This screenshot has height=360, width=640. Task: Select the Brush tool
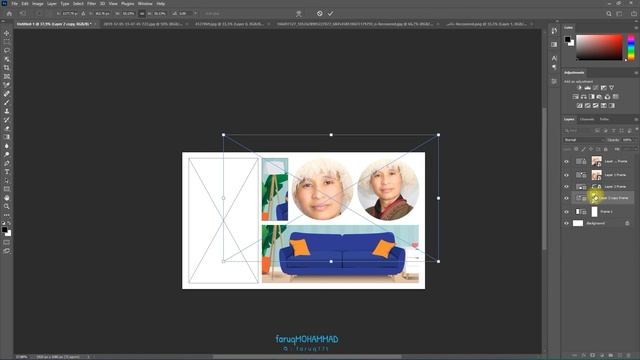7,102
